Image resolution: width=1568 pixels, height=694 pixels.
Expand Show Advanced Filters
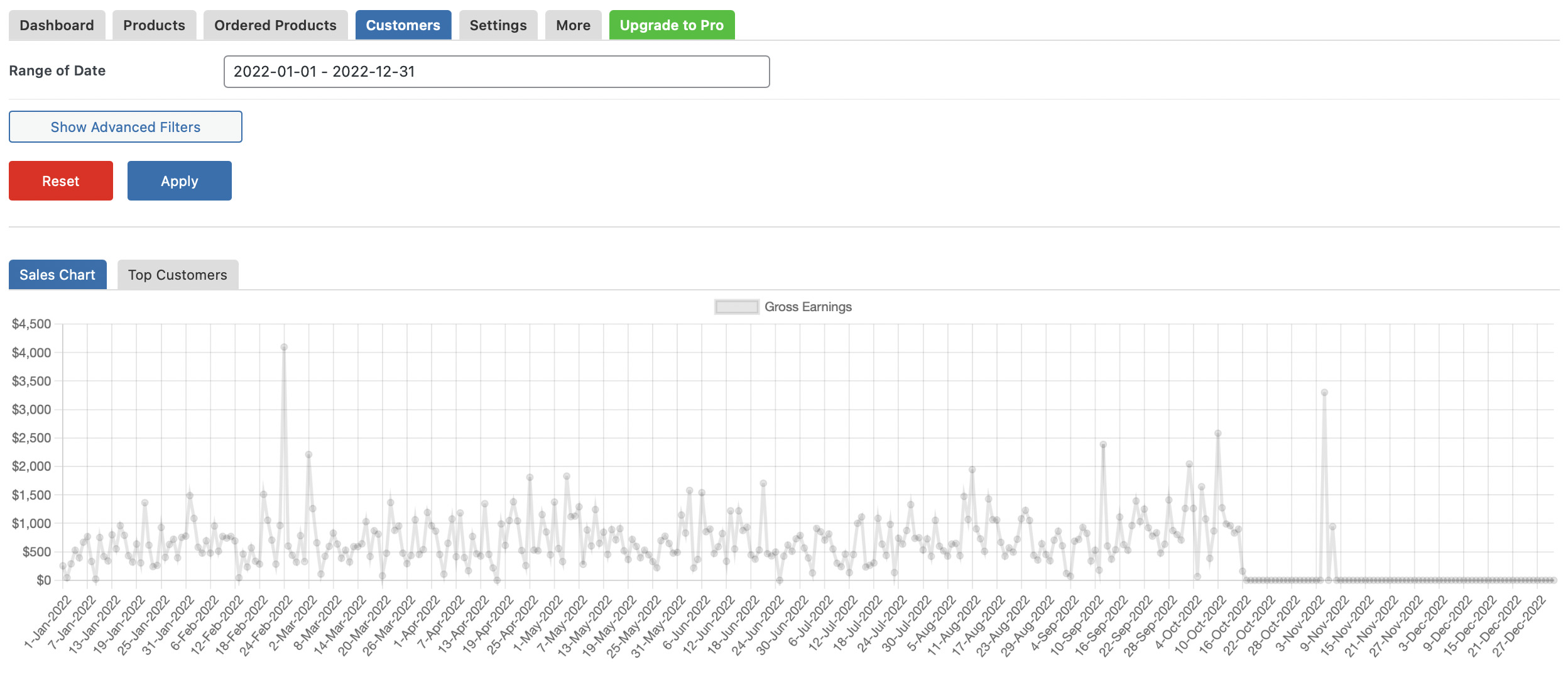(126, 127)
